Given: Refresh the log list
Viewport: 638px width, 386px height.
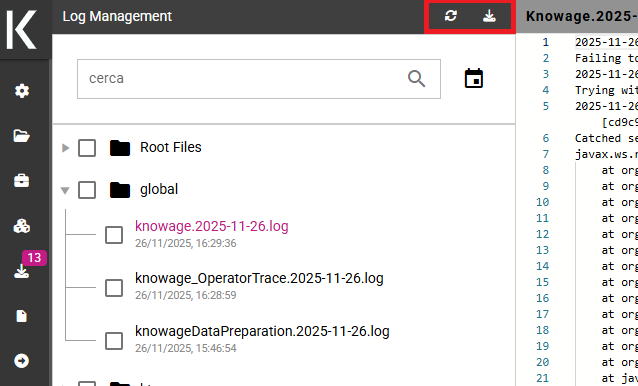Looking at the screenshot, I should pos(451,16).
